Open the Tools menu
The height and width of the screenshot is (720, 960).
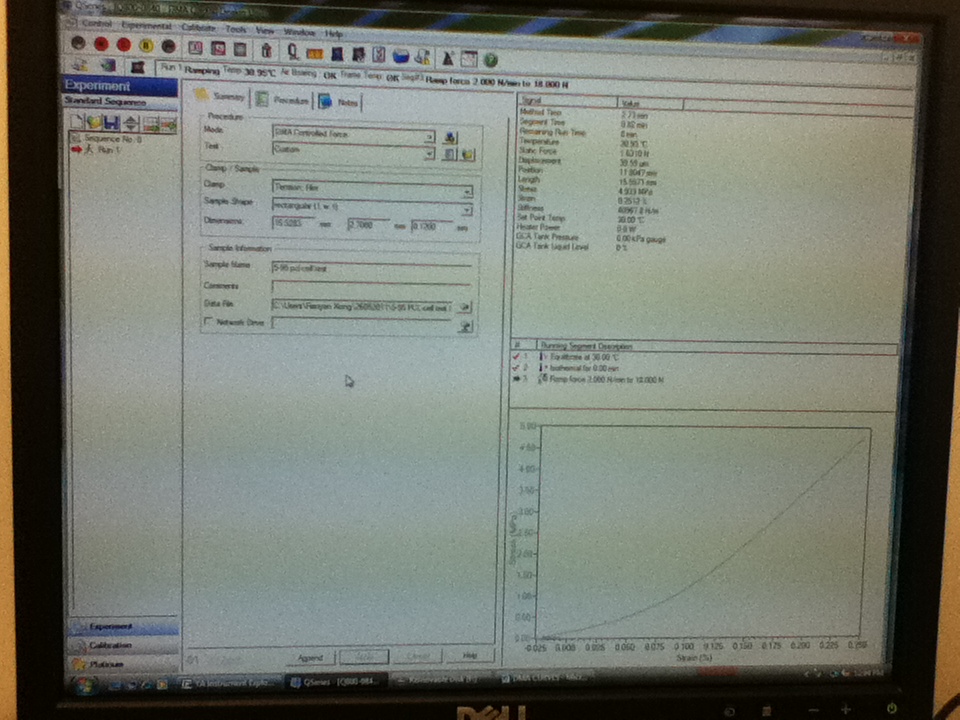(236, 29)
